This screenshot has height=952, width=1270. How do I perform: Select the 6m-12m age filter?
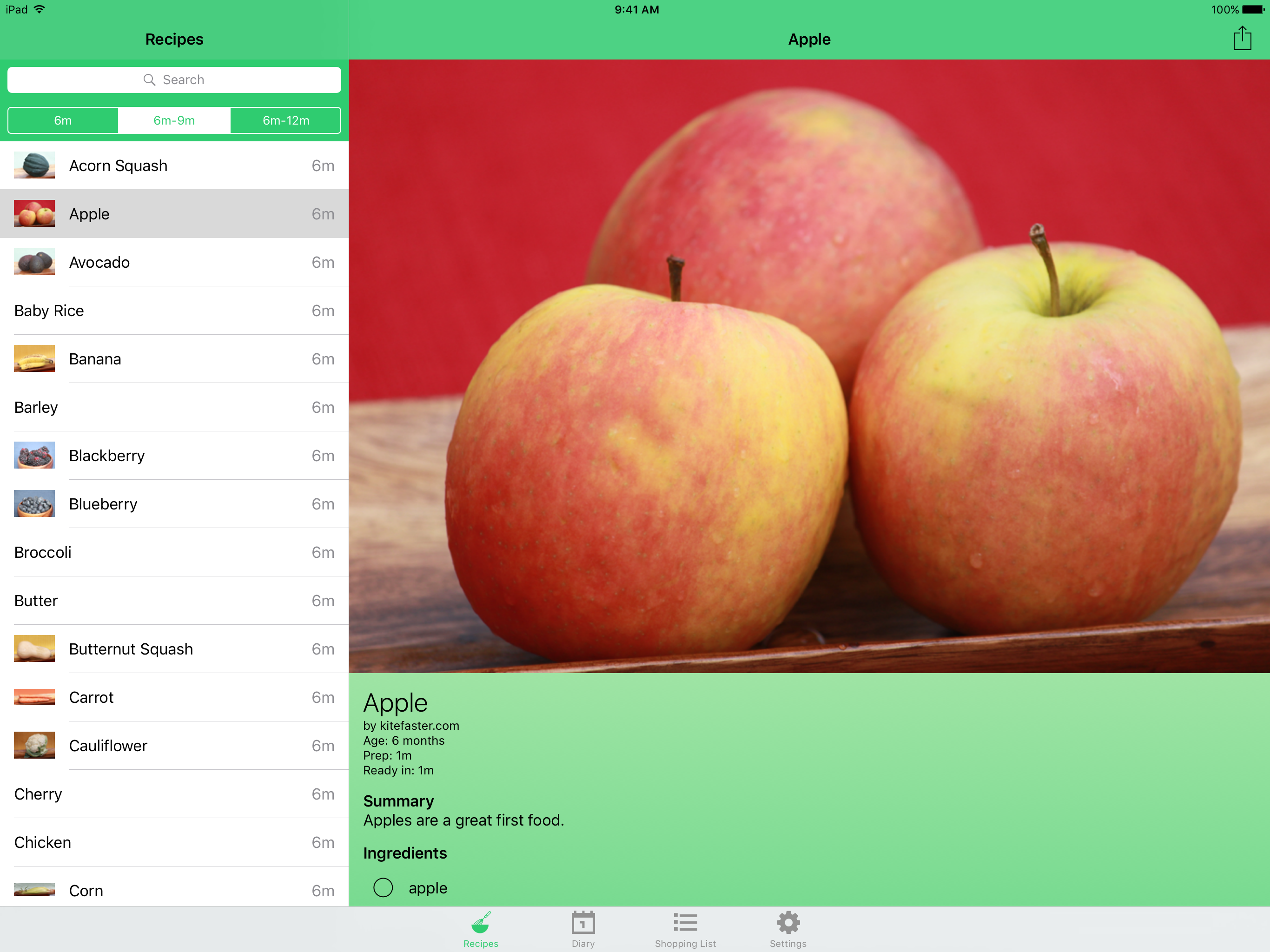(x=286, y=120)
